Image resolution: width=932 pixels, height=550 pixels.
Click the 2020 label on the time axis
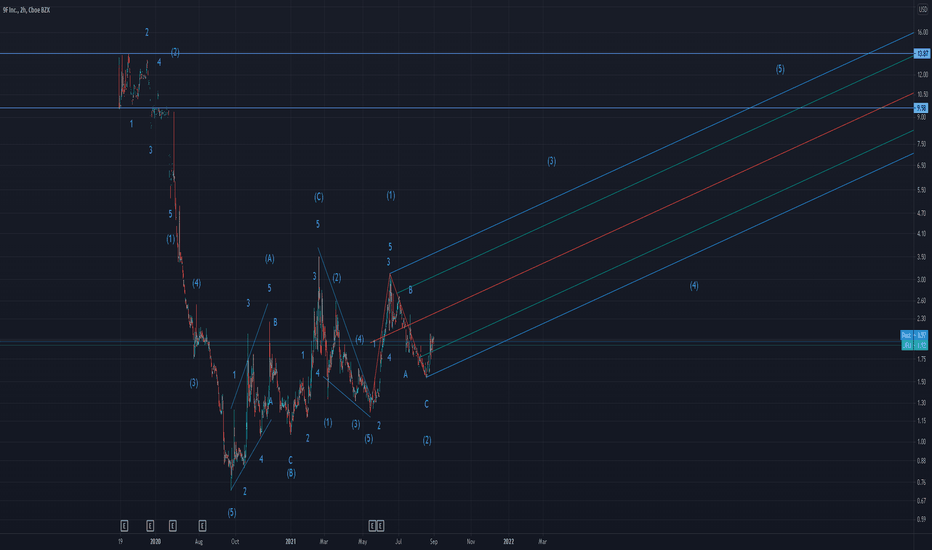click(155, 541)
